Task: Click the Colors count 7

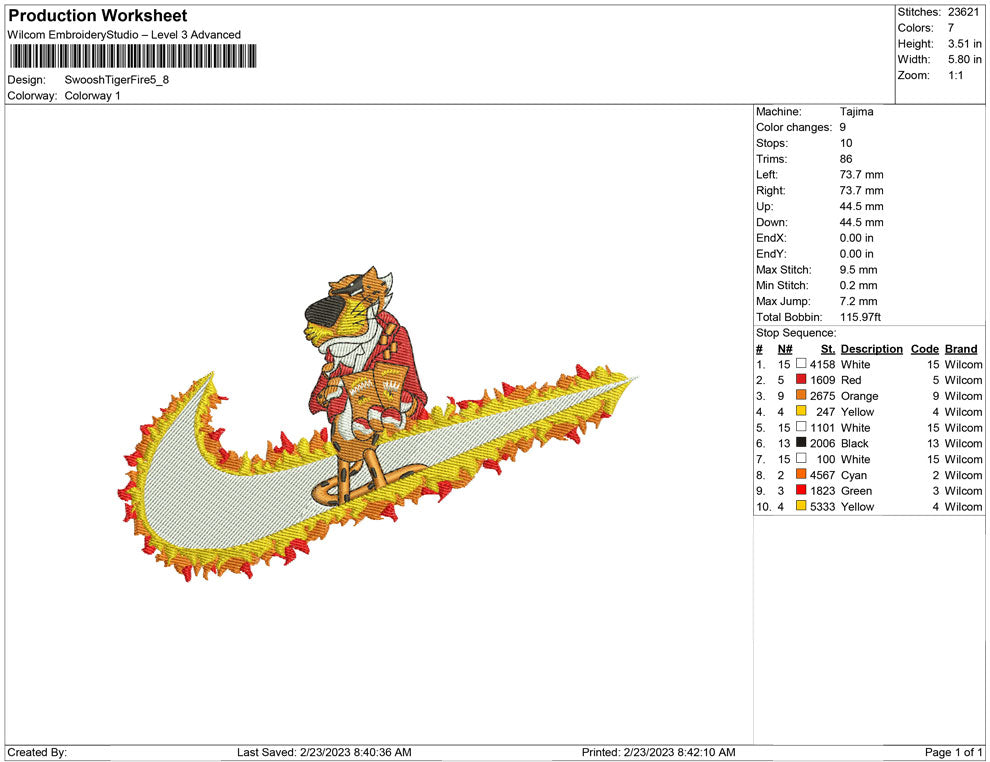Action: (951, 28)
